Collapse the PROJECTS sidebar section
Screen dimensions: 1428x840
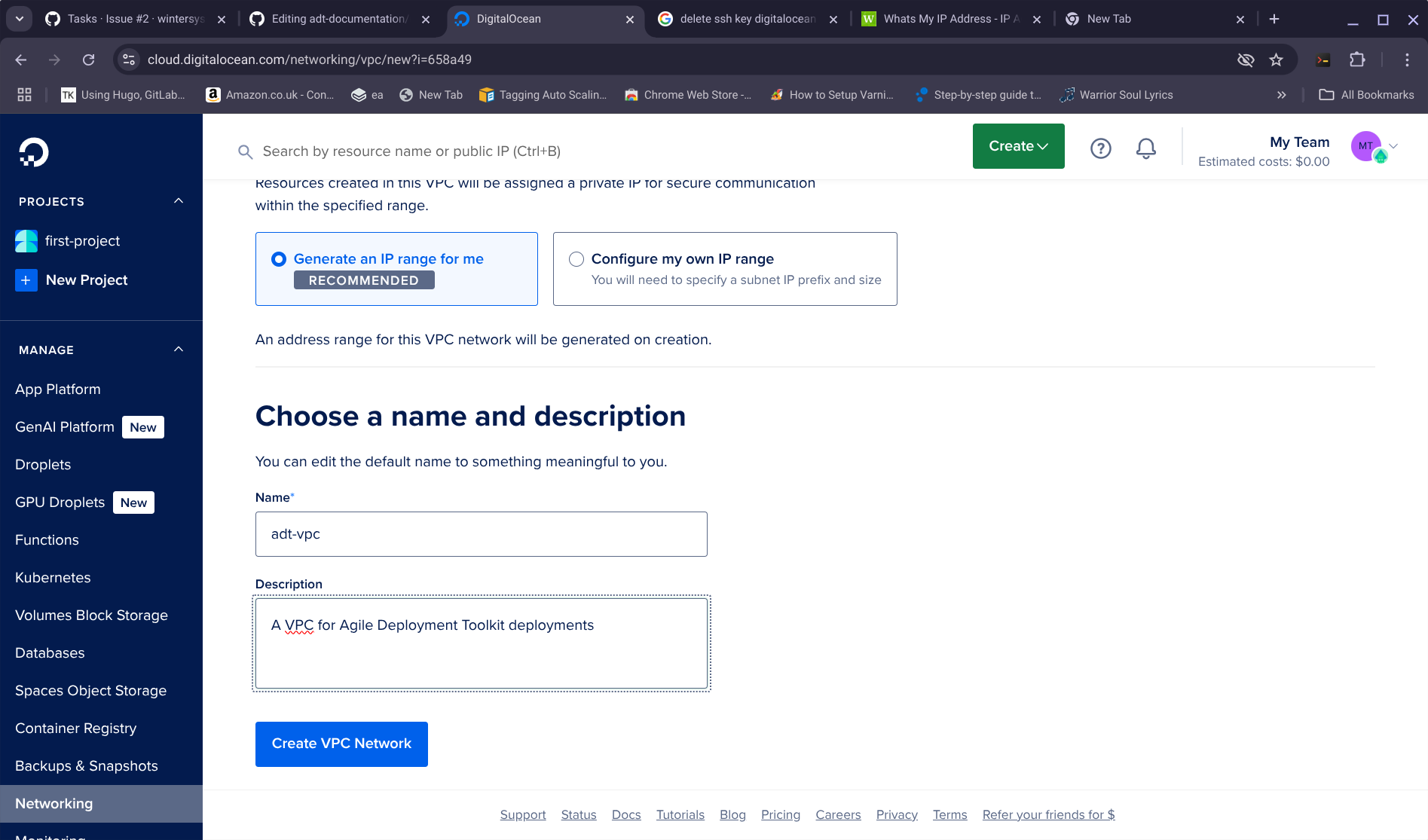point(179,201)
